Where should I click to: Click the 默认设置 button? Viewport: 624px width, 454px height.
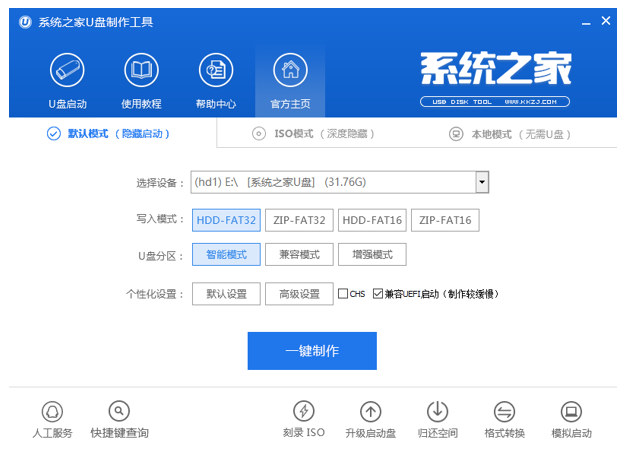pyautogui.click(x=226, y=294)
